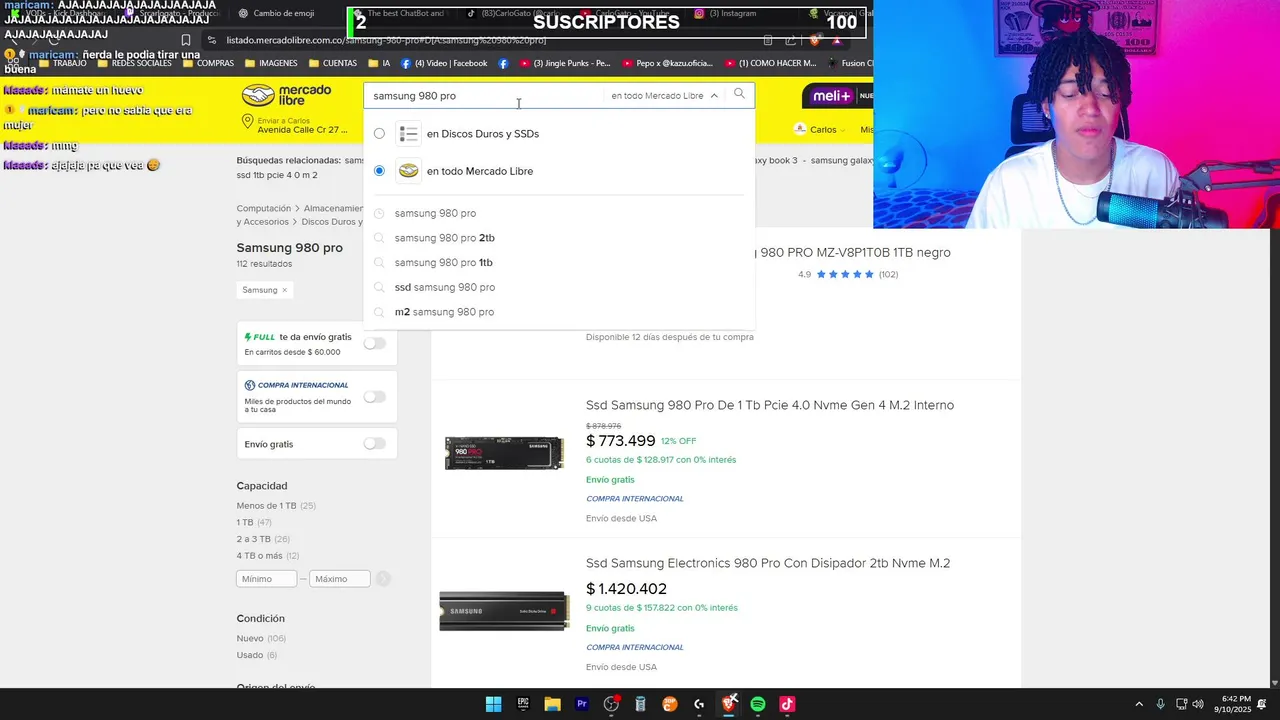Open the REDES SOCIALES bookmarks folder
Screen dimensions: 1280x720
pyautogui.click(x=134, y=63)
